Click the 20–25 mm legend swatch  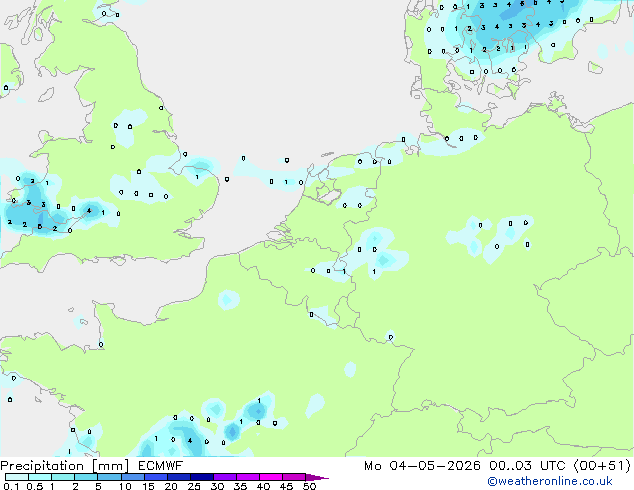tap(179, 477)
